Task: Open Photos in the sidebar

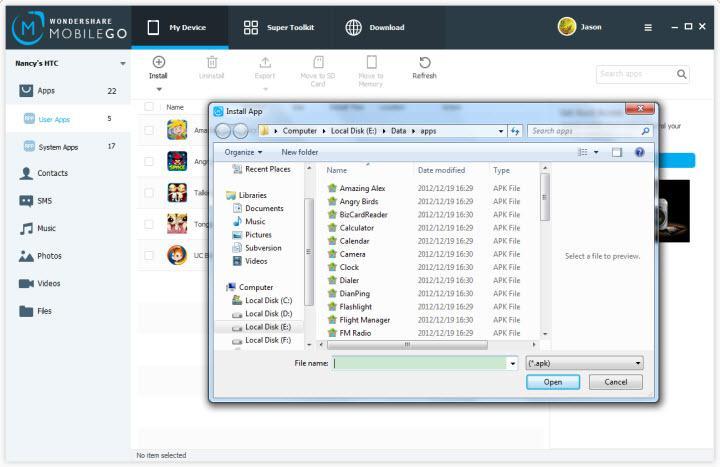Action: pos(40,256)
